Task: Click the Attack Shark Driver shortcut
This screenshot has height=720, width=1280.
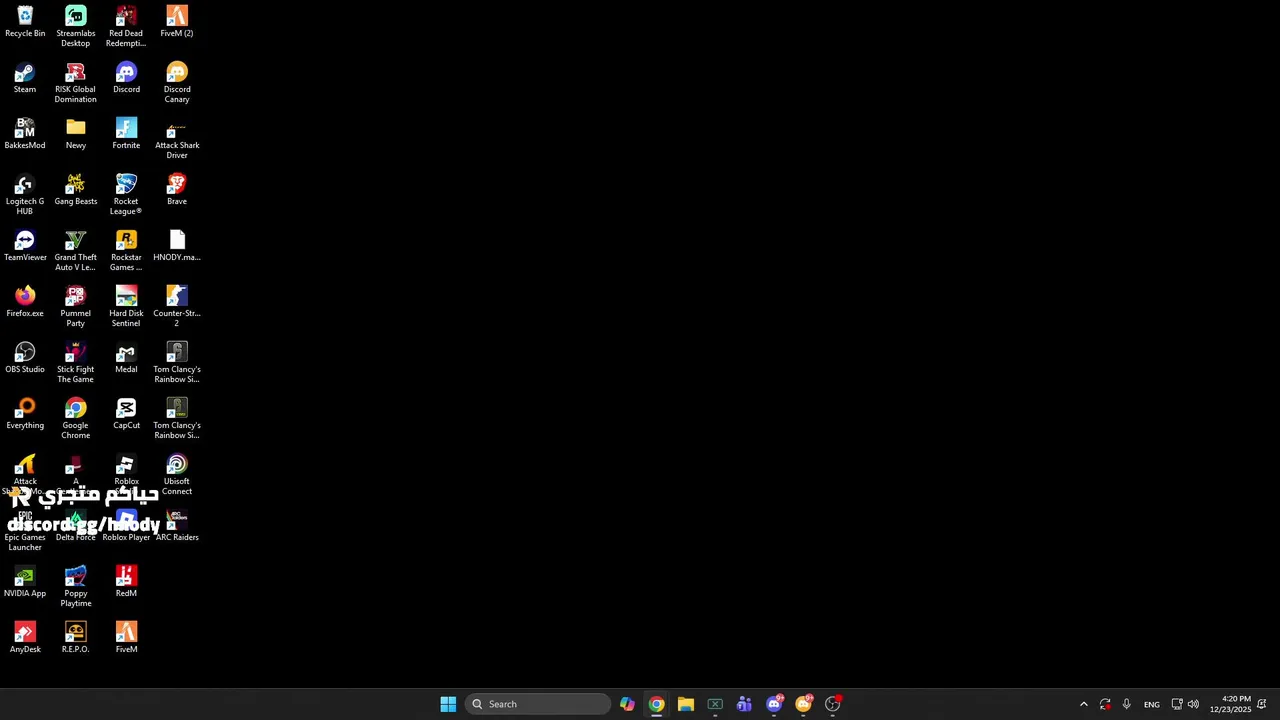Action: pos(177,139)
